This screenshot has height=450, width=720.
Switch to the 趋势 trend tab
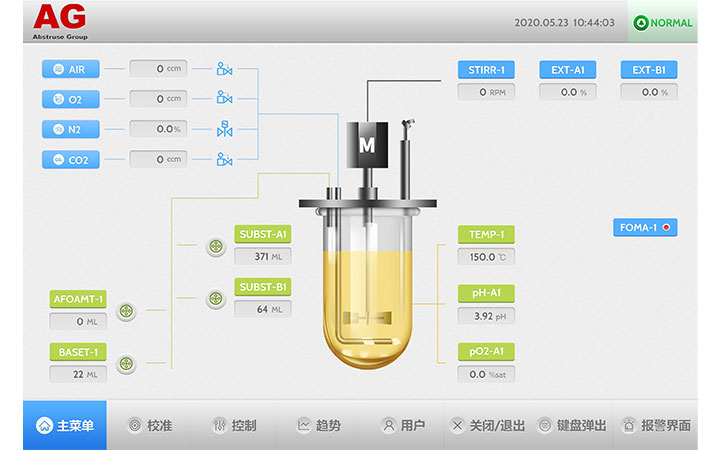318,425
